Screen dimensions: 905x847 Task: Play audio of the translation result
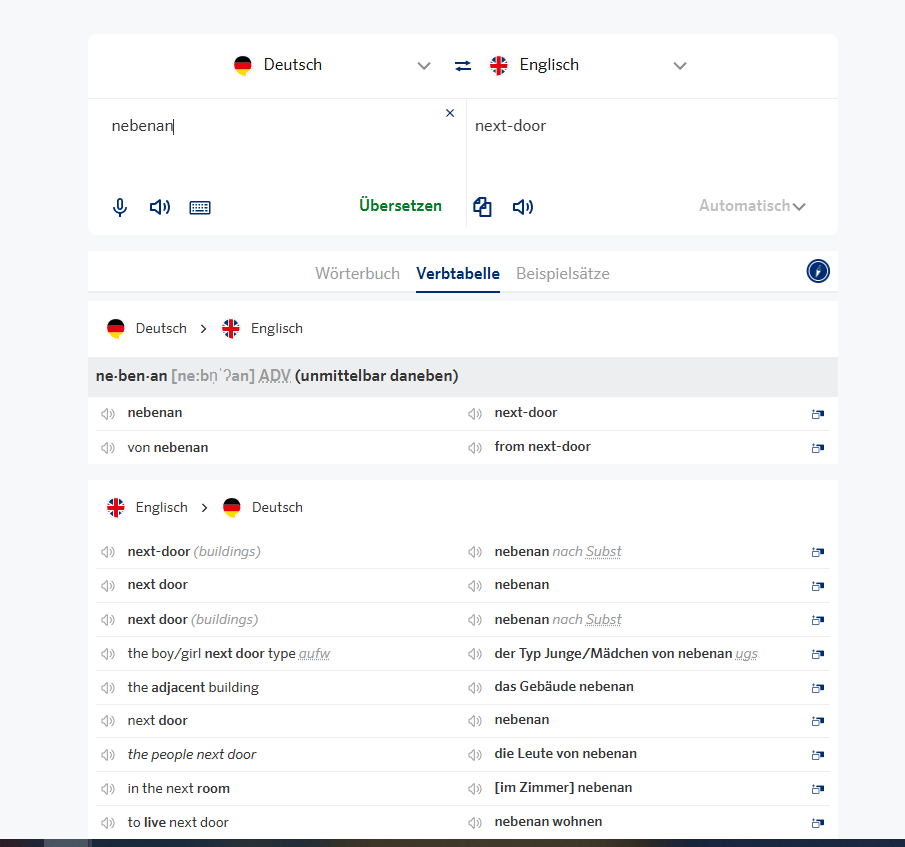click(523, 207)
